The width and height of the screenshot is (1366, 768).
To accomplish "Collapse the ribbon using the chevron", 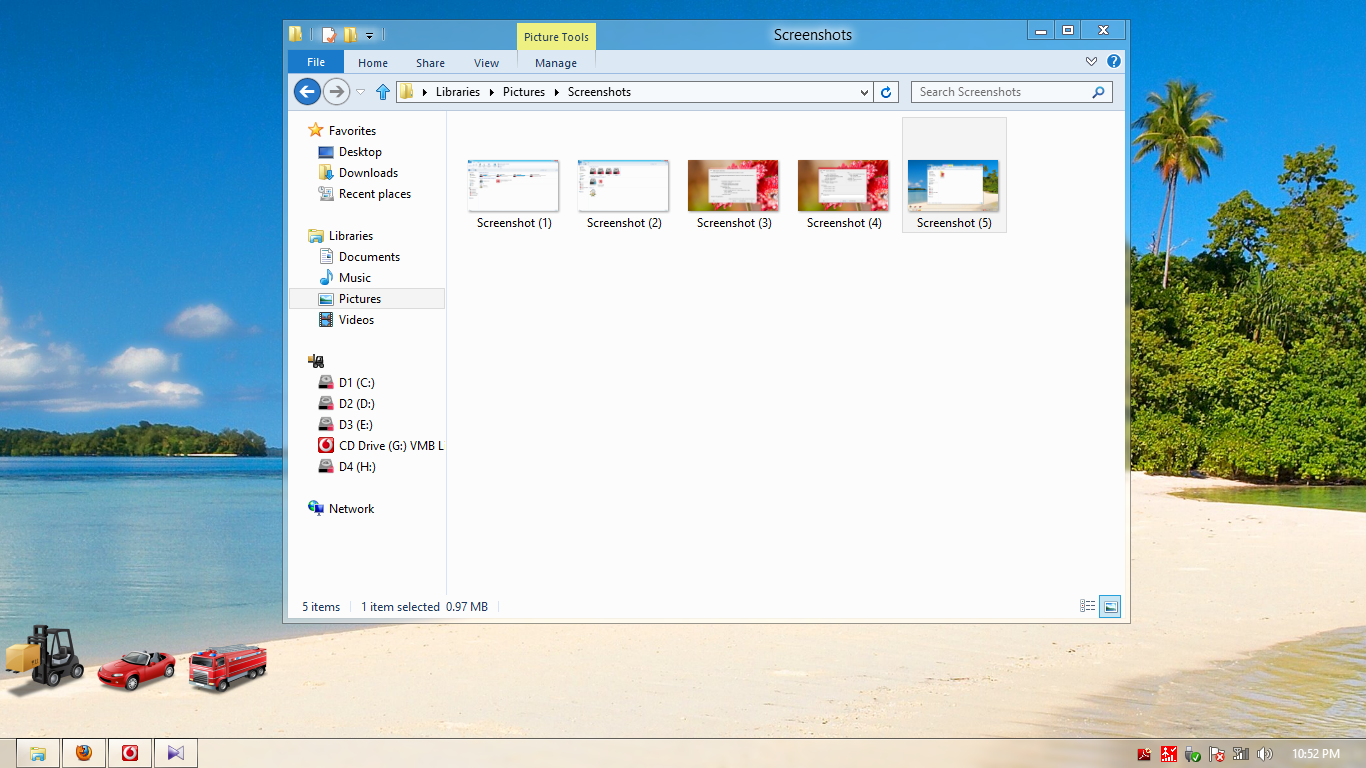I will click(x=1091, y=61).
